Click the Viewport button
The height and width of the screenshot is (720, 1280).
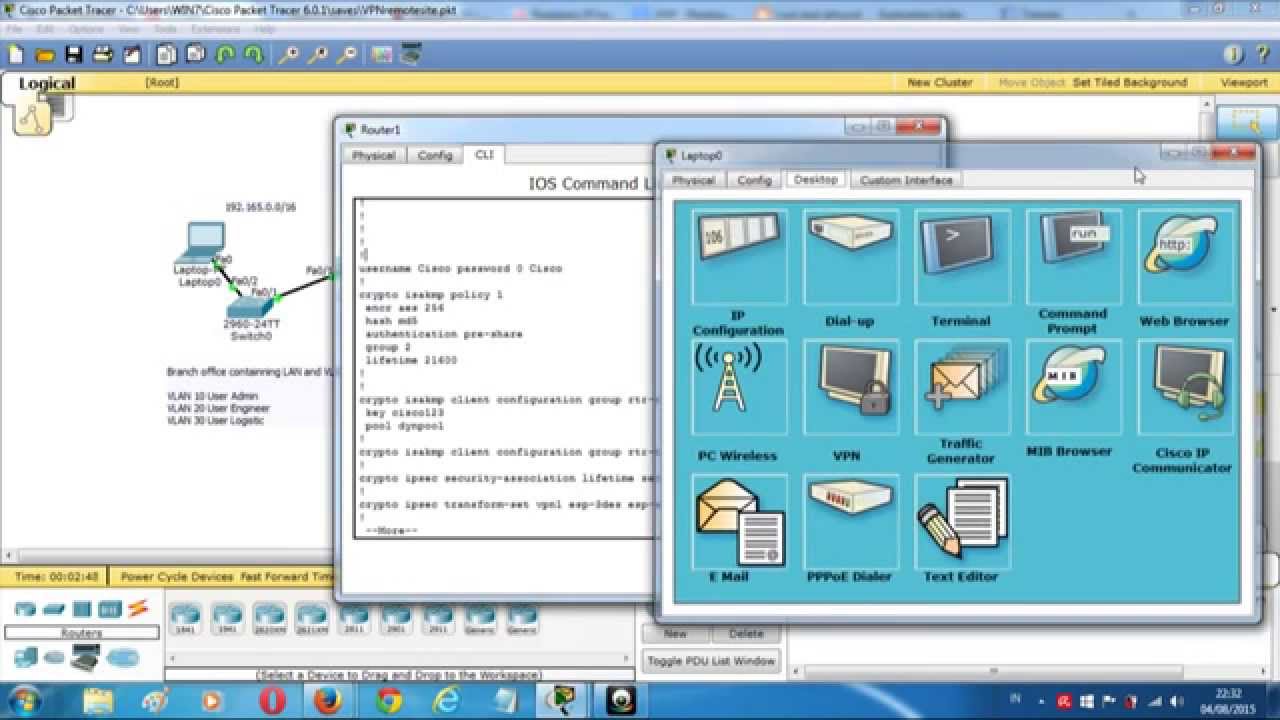(1243, 82)
